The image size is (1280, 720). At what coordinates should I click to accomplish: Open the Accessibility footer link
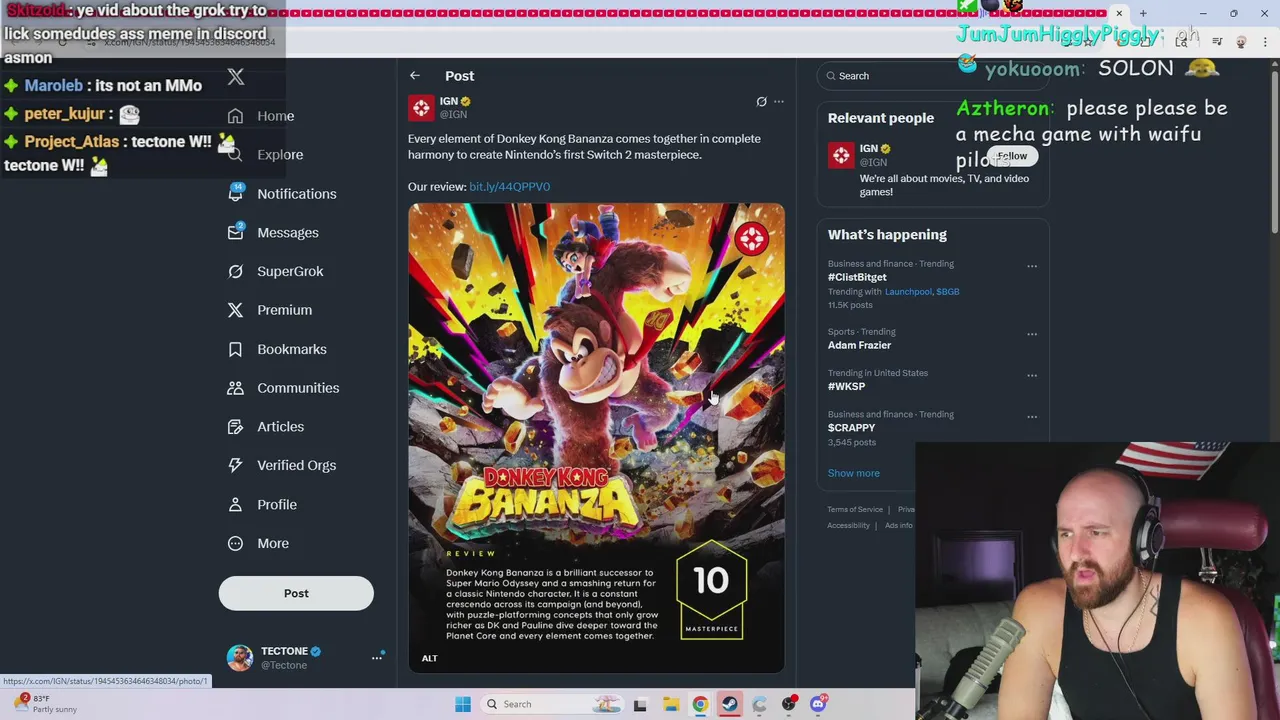click(x=848, y=526)
